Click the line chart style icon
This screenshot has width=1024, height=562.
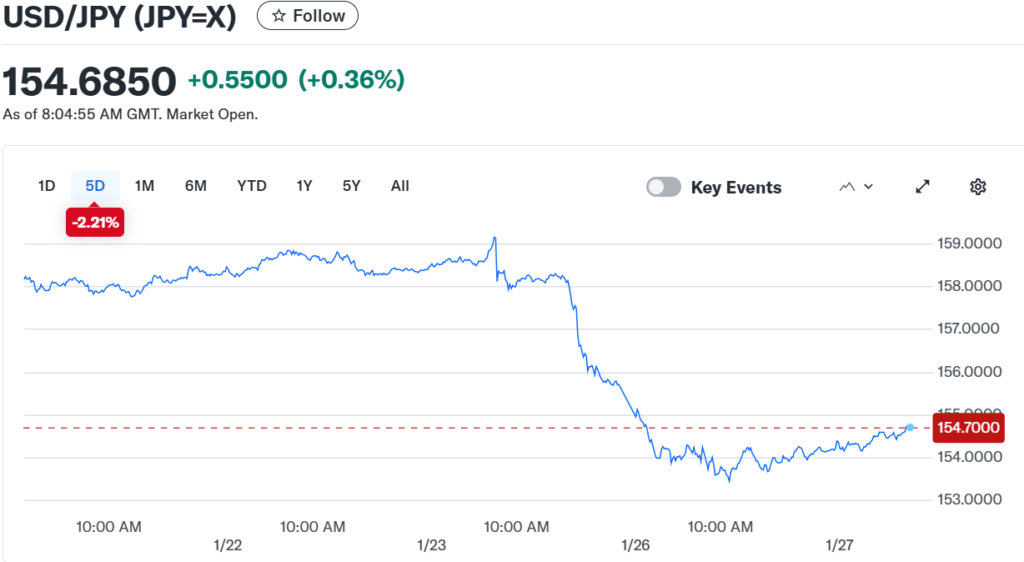pos(848,187)
